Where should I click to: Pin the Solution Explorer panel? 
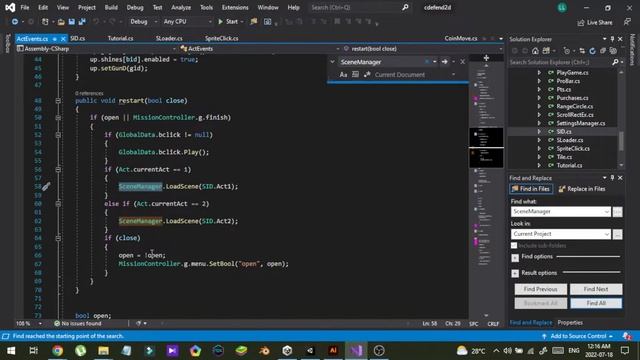point(612,39)
